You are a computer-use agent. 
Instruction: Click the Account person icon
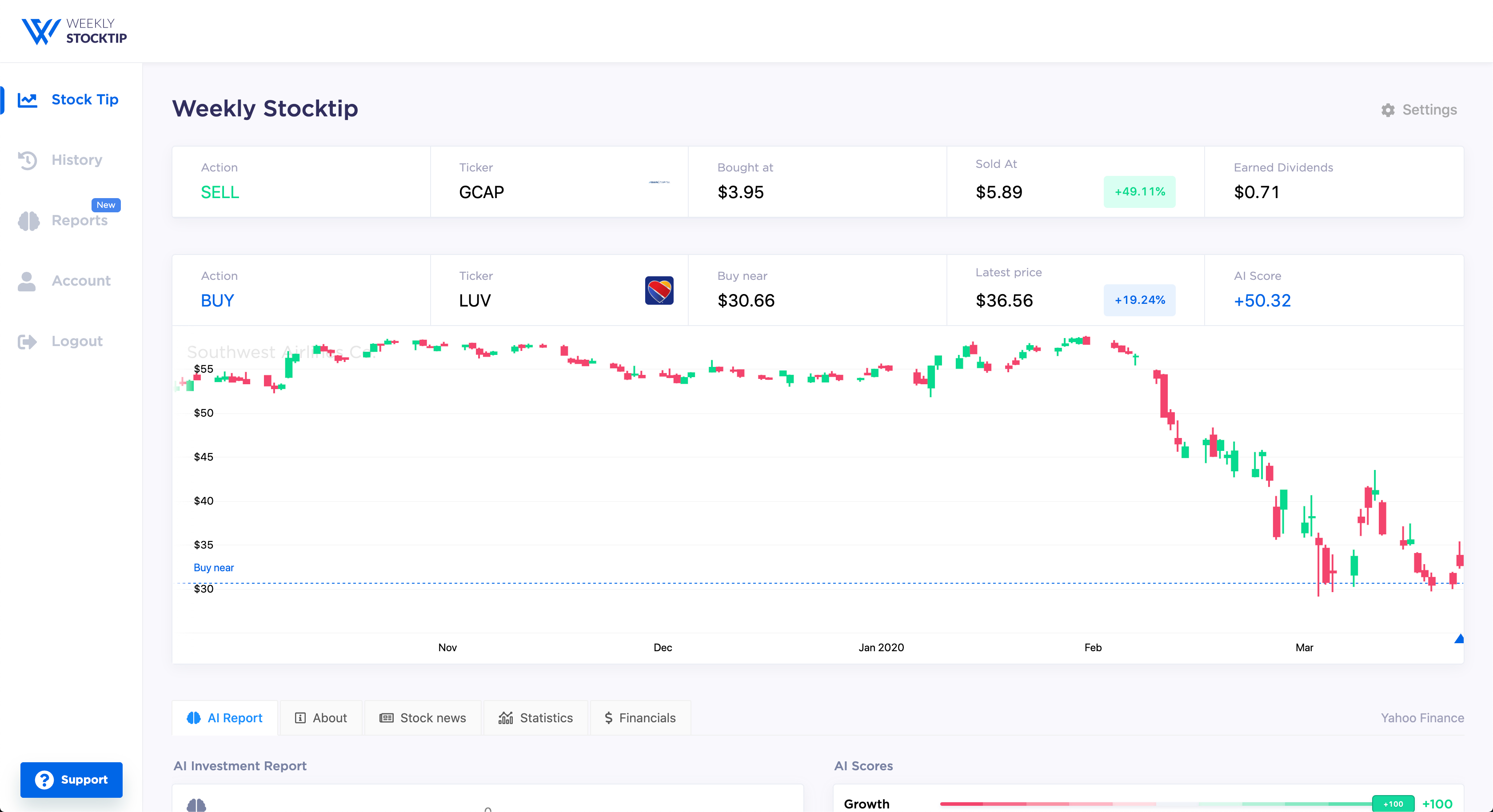[x=27, y=281]
